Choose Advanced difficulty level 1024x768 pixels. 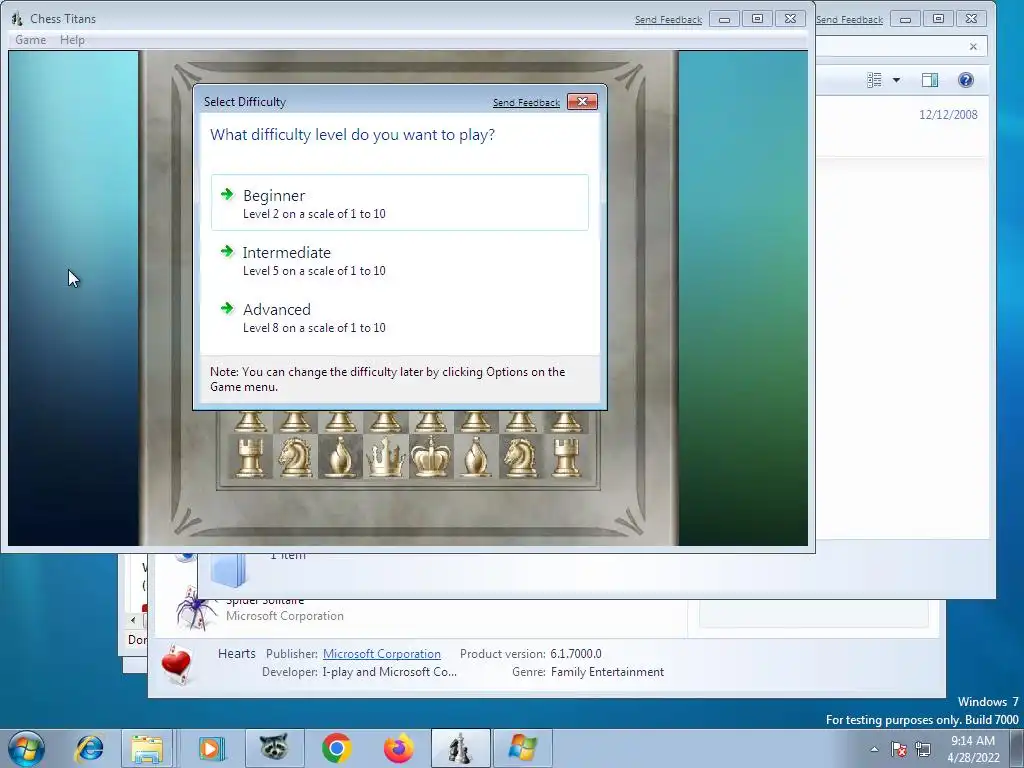click(400, 317)
